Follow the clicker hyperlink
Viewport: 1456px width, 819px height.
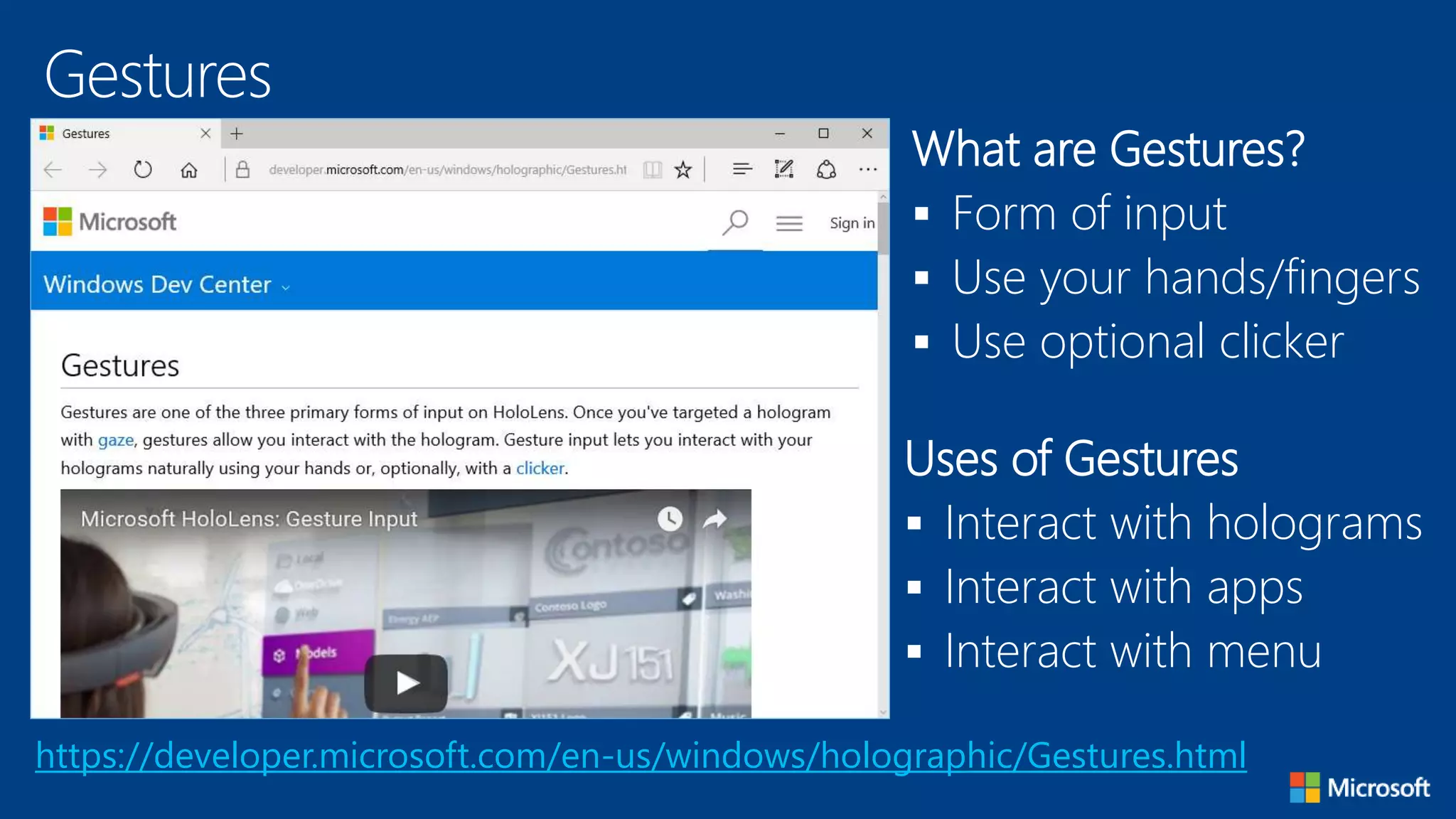(x=540, y=469)
